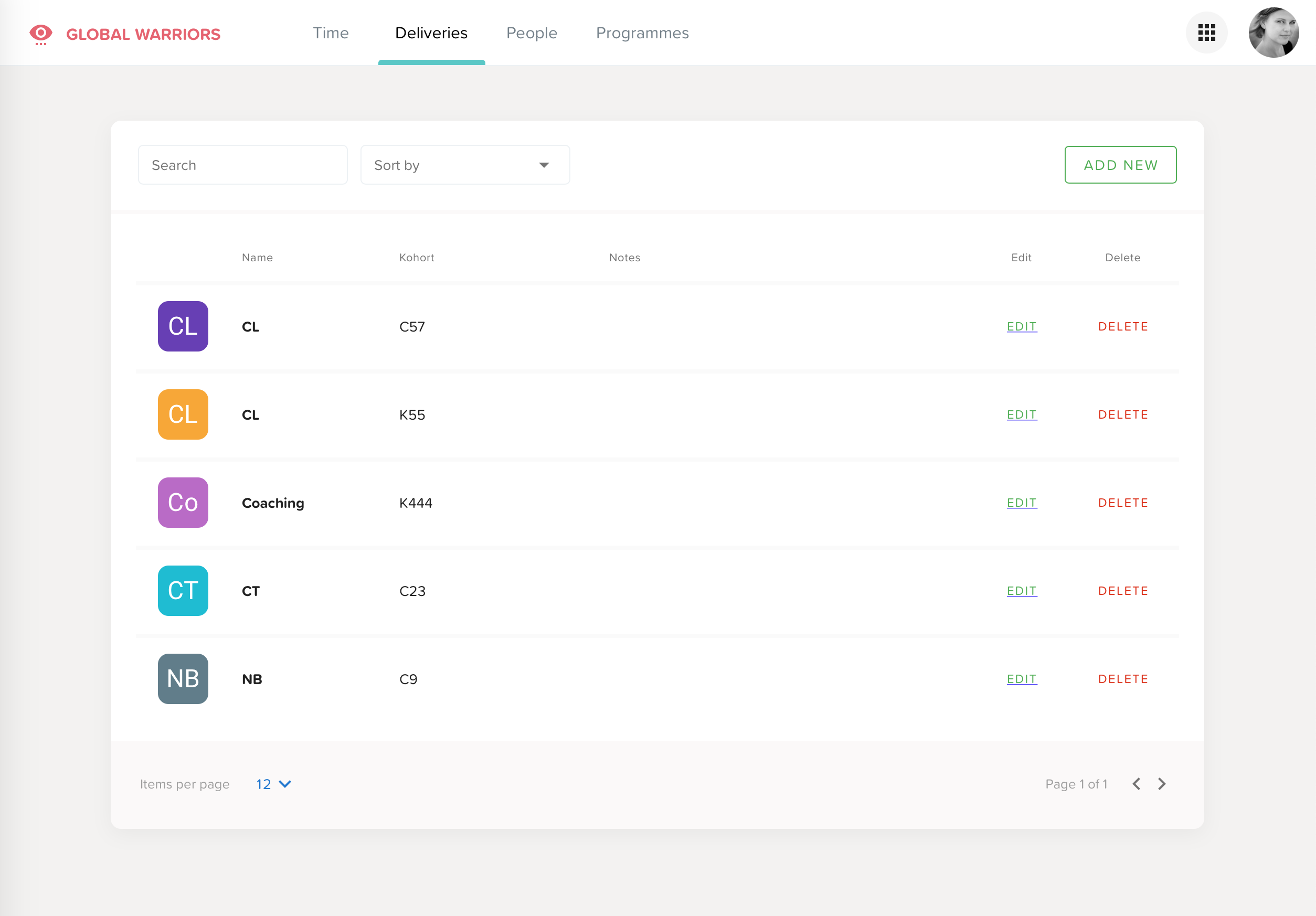Delete the NB C9 delivery
This screenshot has height=916, width=1316.
coord(1123,679)
